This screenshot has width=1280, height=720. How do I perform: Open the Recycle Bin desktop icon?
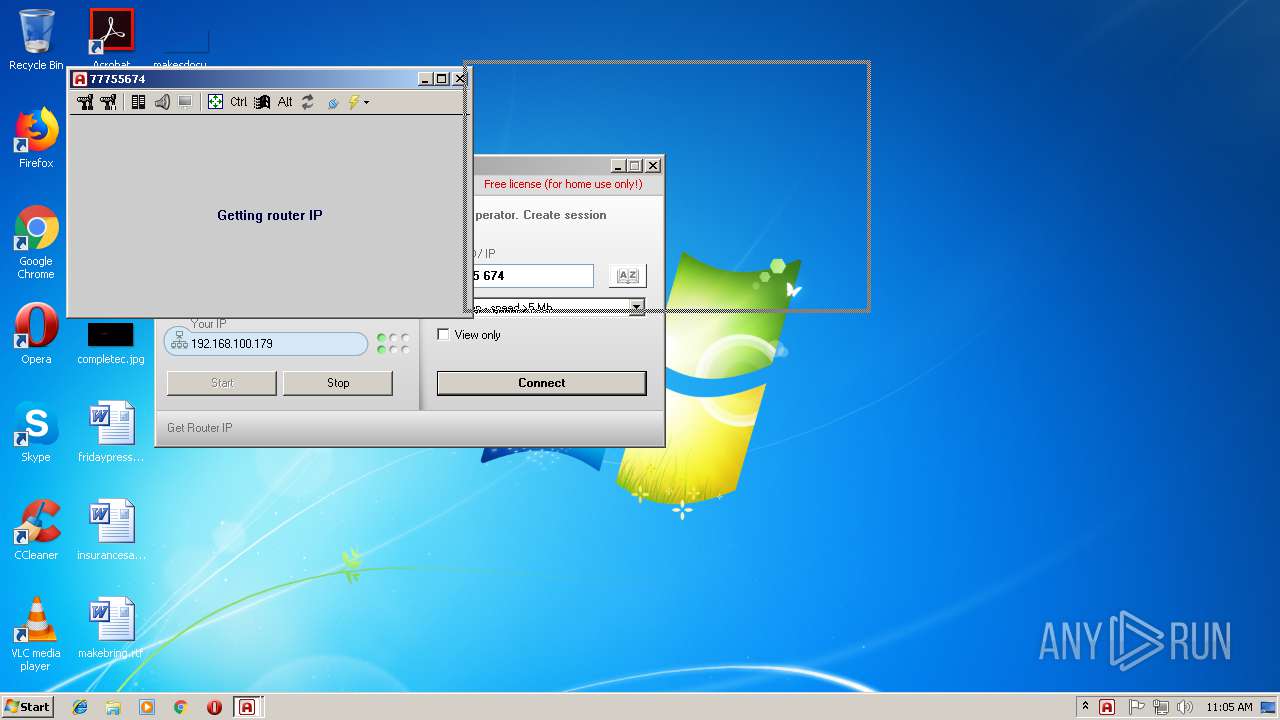coord(36,40)
